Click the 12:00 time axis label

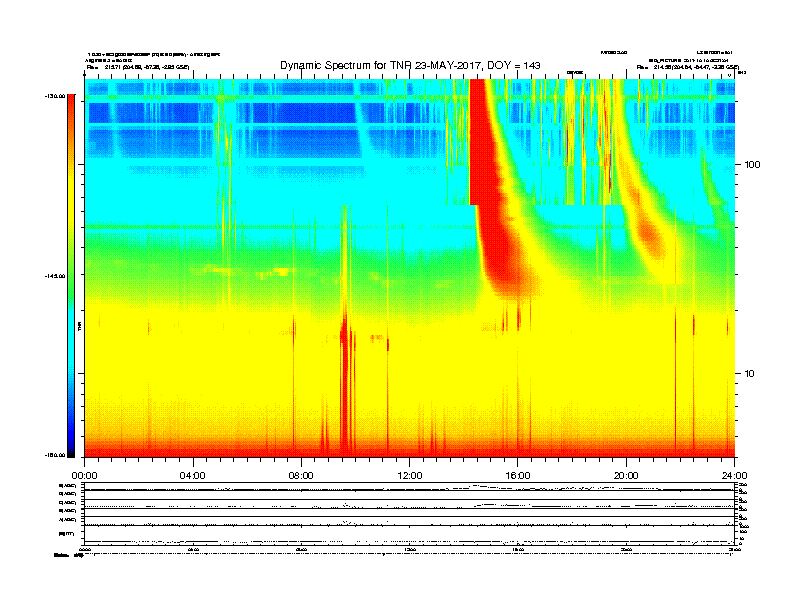[x=410, y=476]
